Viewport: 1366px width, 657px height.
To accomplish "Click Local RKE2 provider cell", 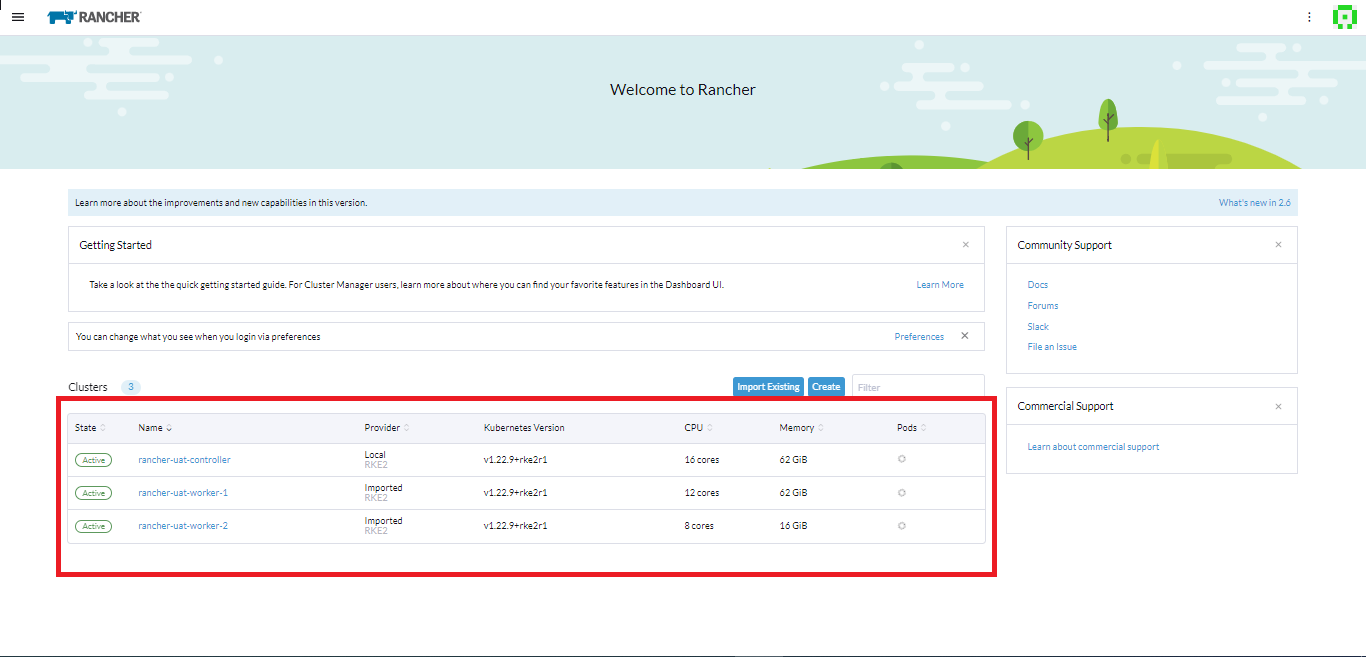I will [x=376, y=460].
